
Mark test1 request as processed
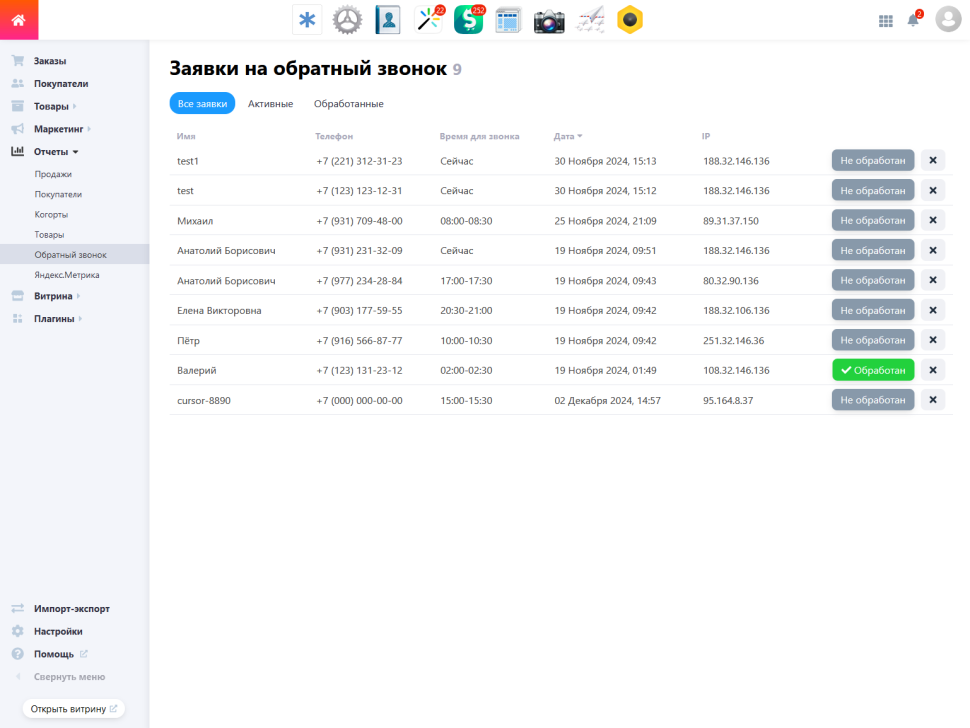[x=872, y=160]
